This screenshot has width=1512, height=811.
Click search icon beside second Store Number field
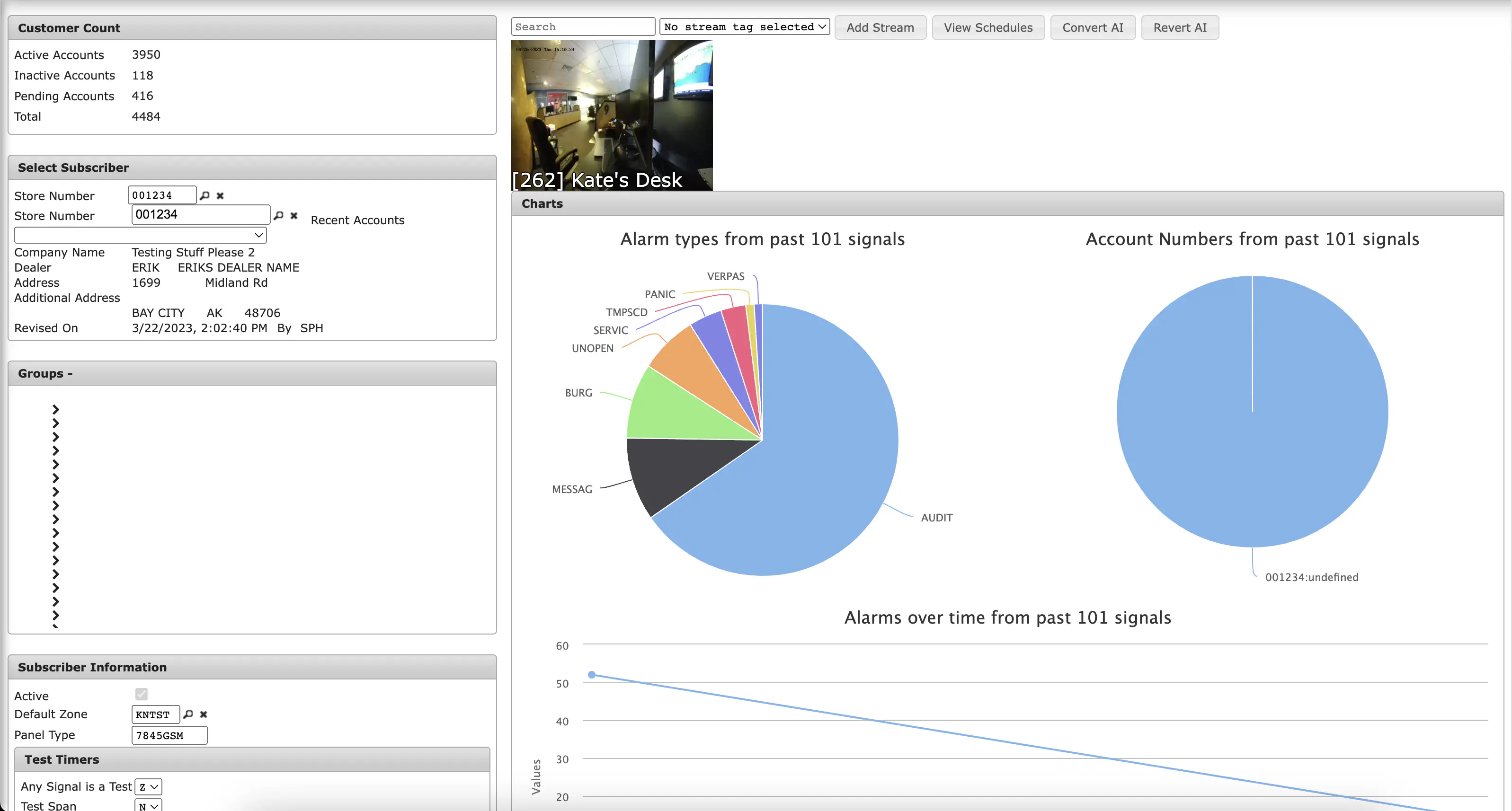(279, 215)
